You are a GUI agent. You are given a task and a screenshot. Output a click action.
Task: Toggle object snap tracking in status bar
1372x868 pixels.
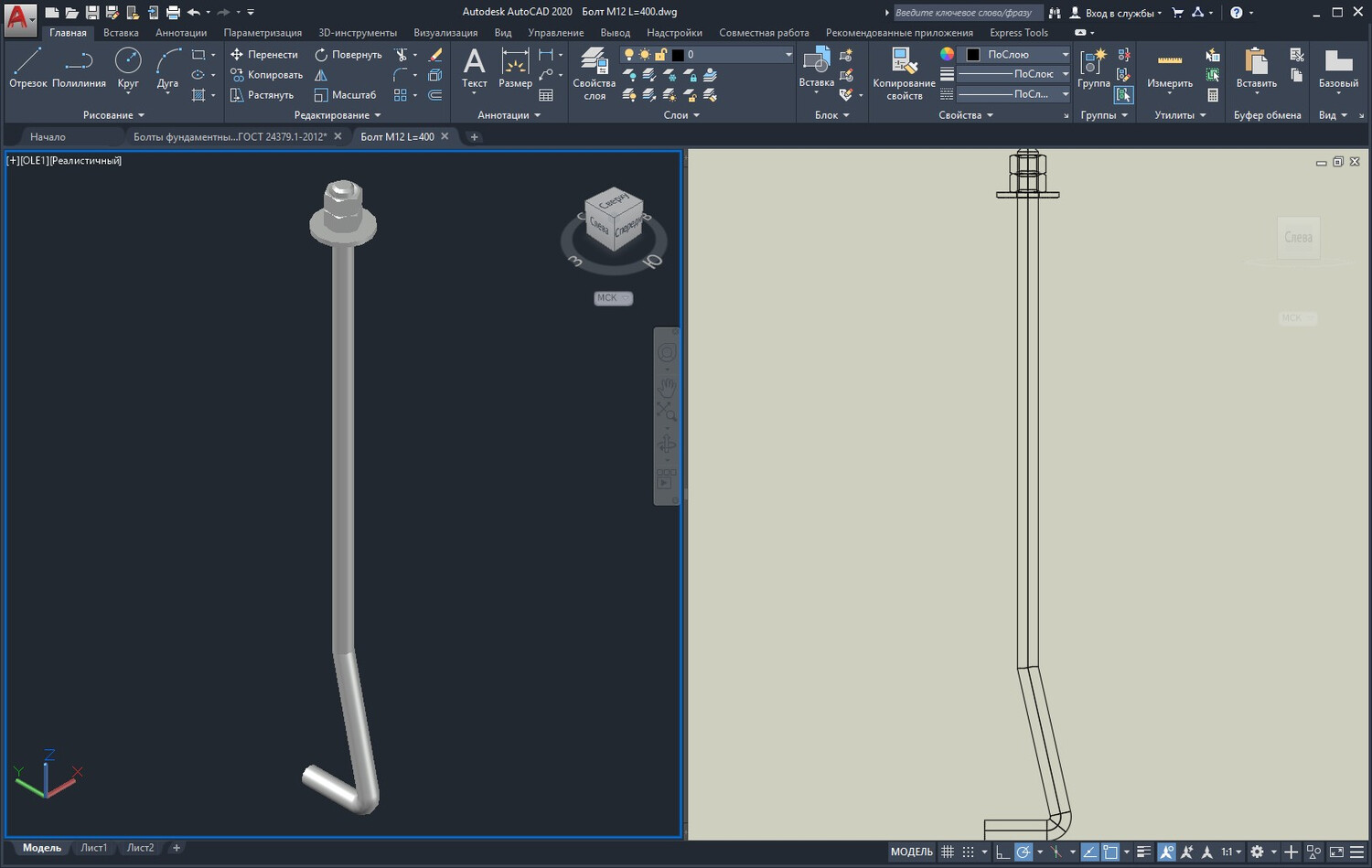pos(1089,852)
